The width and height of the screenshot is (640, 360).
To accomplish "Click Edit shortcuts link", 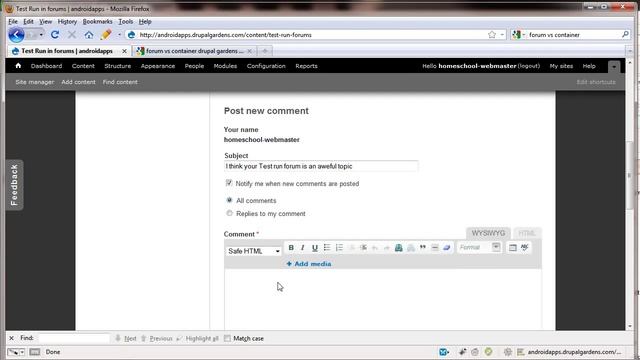I will coord(596,82).
